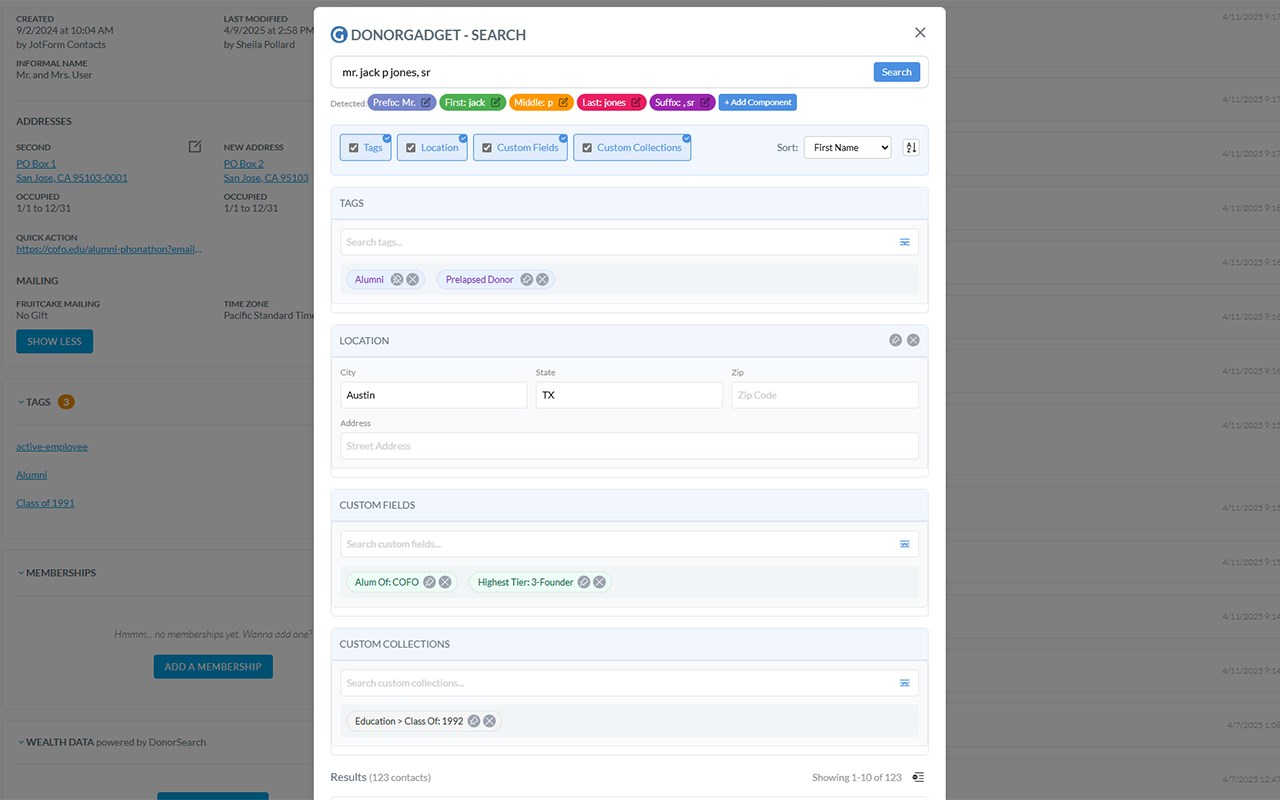
Task: Toggle sort order direction icon
Action: click(911, 147)
